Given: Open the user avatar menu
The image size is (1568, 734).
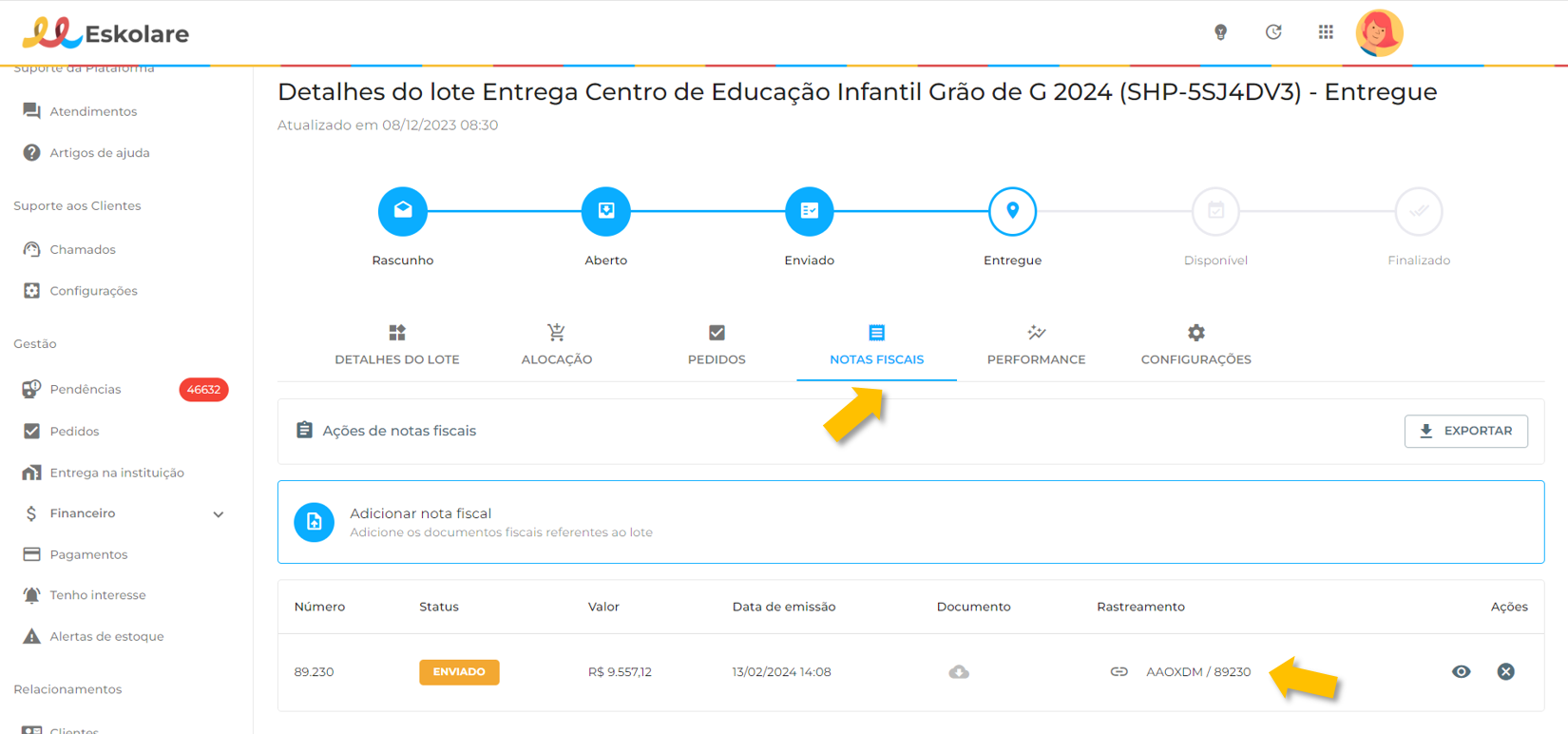Looking at the screenshot, I should click(1379, 33).
